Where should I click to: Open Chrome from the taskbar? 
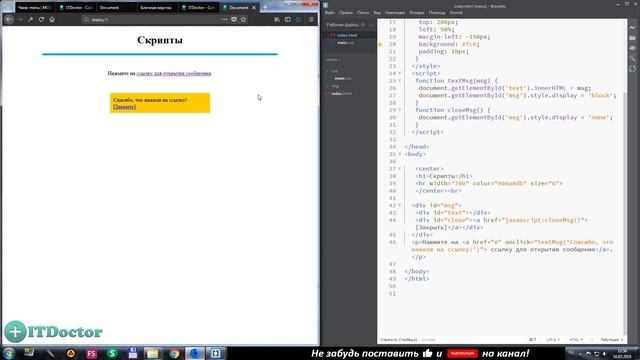[x=174, y=353]
